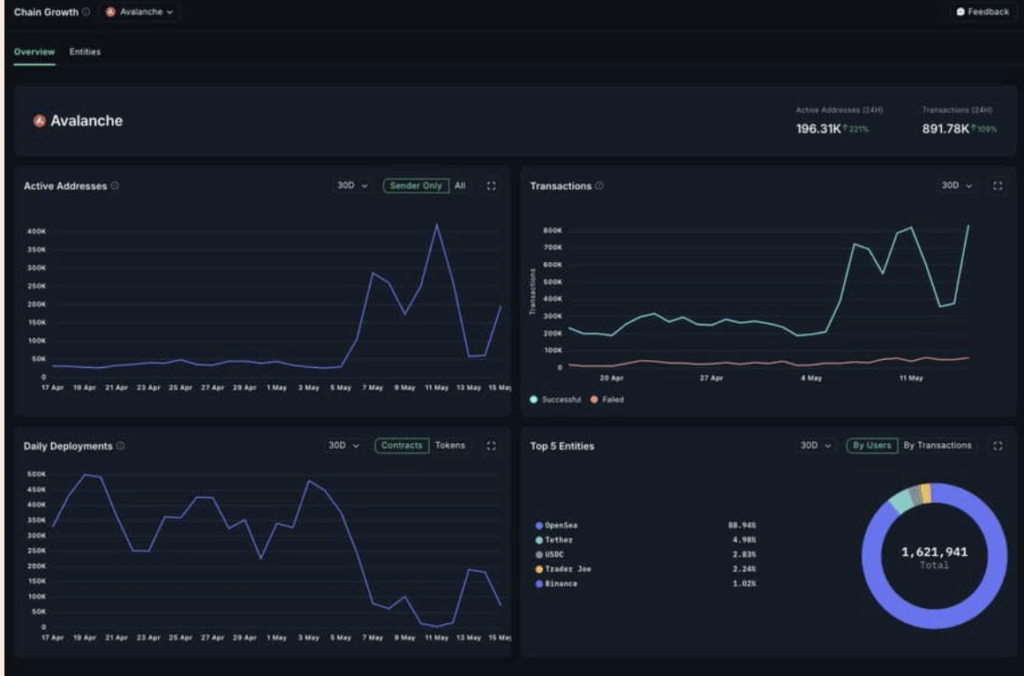
Task: Select Contracts in Daily Deployments
Action: [x=402, y=445]
